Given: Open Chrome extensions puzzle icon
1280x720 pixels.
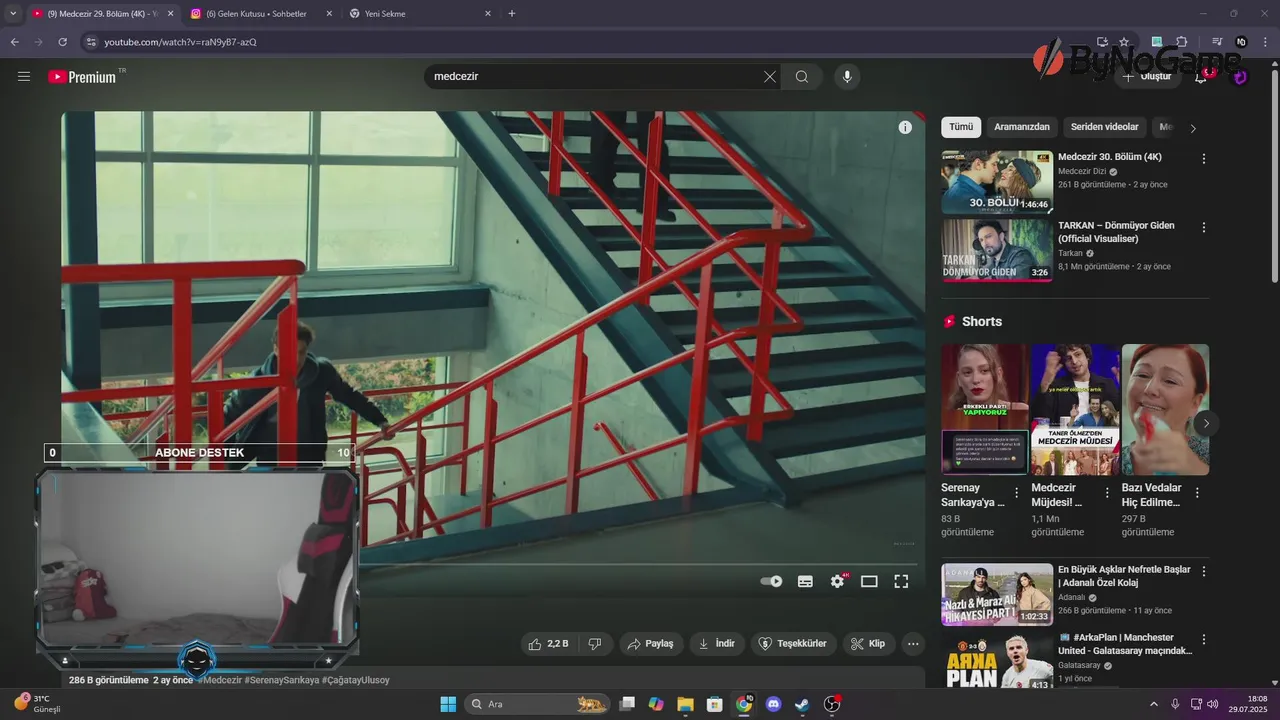Looking at the screenshot, I should [x=1181, y=42].
